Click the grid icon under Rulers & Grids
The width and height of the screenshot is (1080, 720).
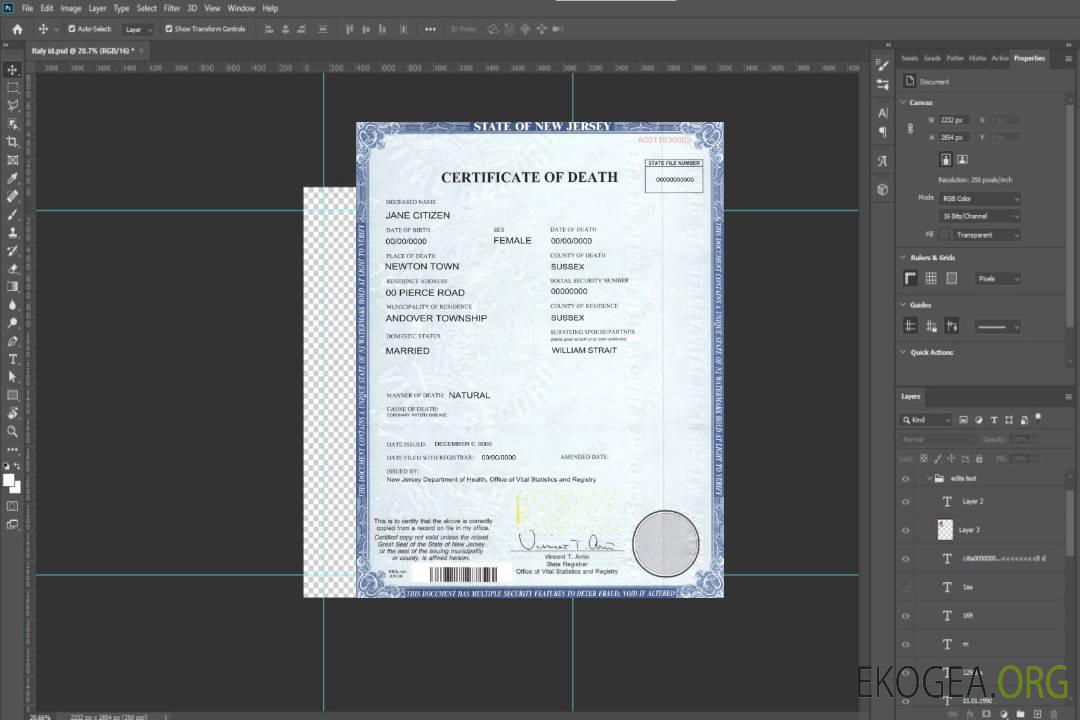pos(931,278)
